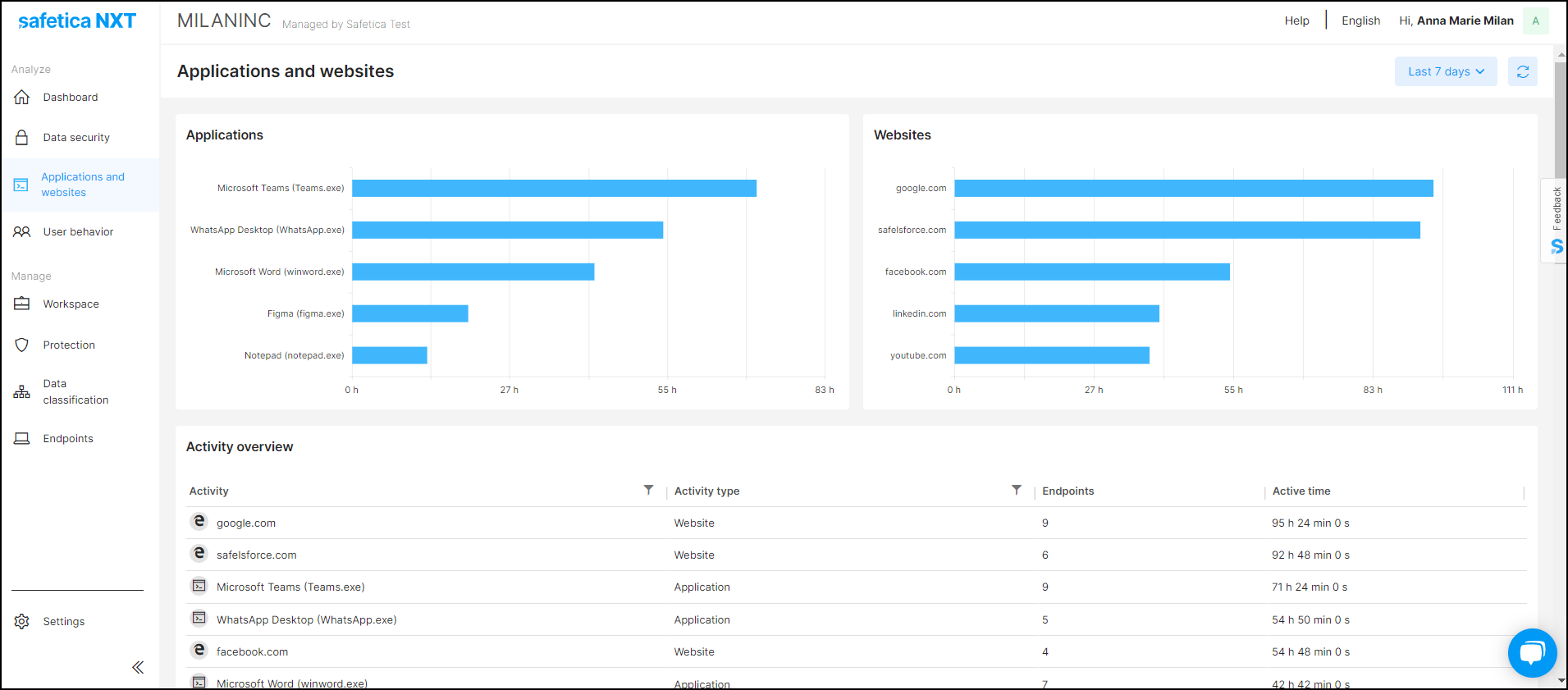Open Data classification hierarchy icon
This screenshot has width=1568, height=690.
[x=22, y=391]
